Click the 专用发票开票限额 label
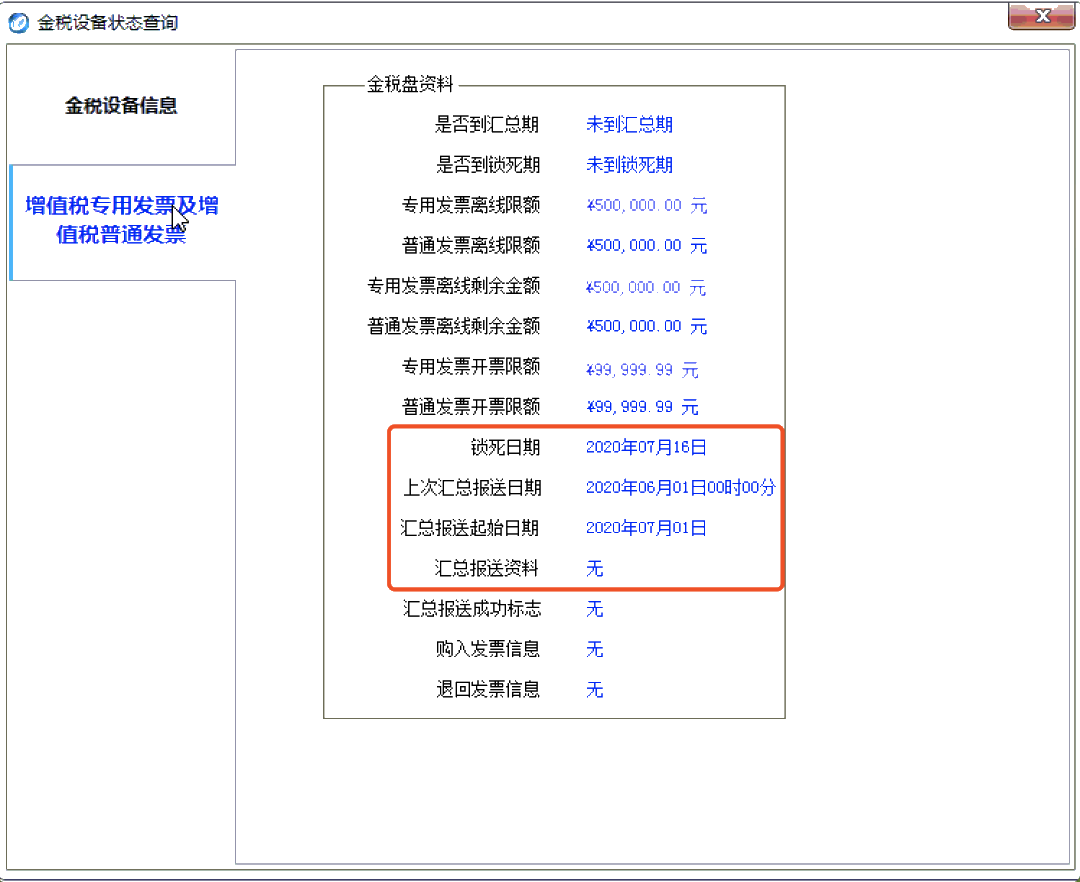 [x=471, y=366]
